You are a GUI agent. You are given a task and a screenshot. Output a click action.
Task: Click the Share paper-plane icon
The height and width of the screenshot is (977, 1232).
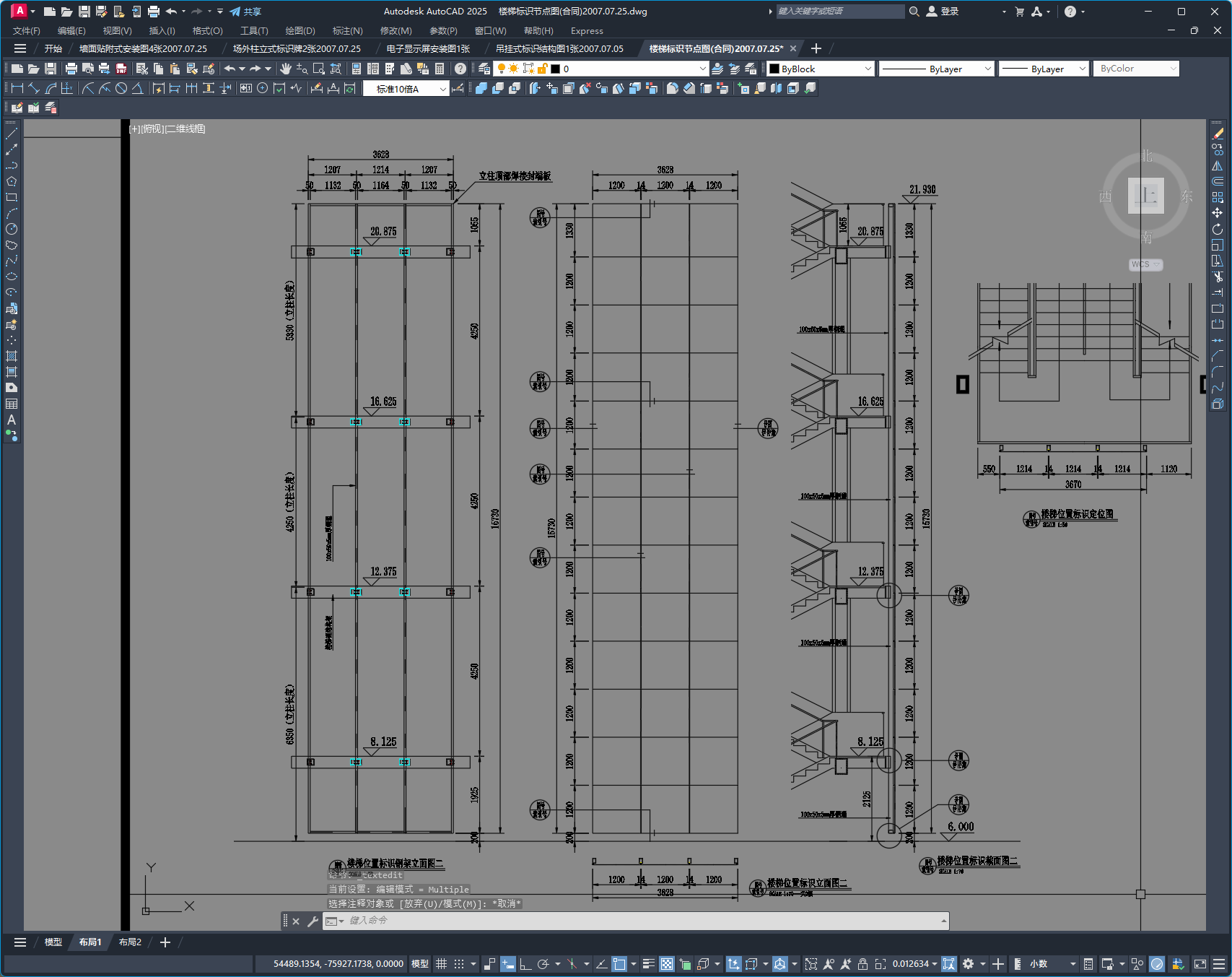click(235, 12)
